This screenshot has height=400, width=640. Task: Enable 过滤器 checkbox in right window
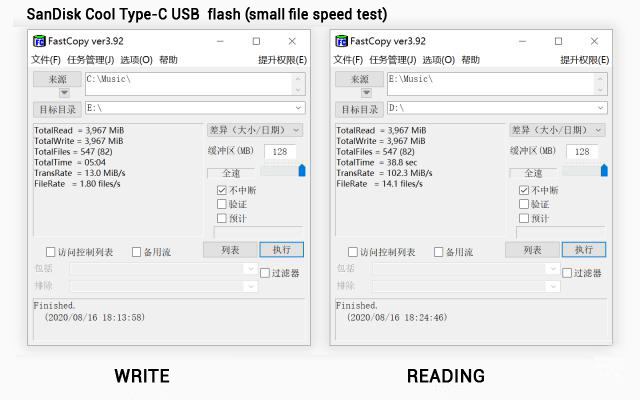[567, 273]
